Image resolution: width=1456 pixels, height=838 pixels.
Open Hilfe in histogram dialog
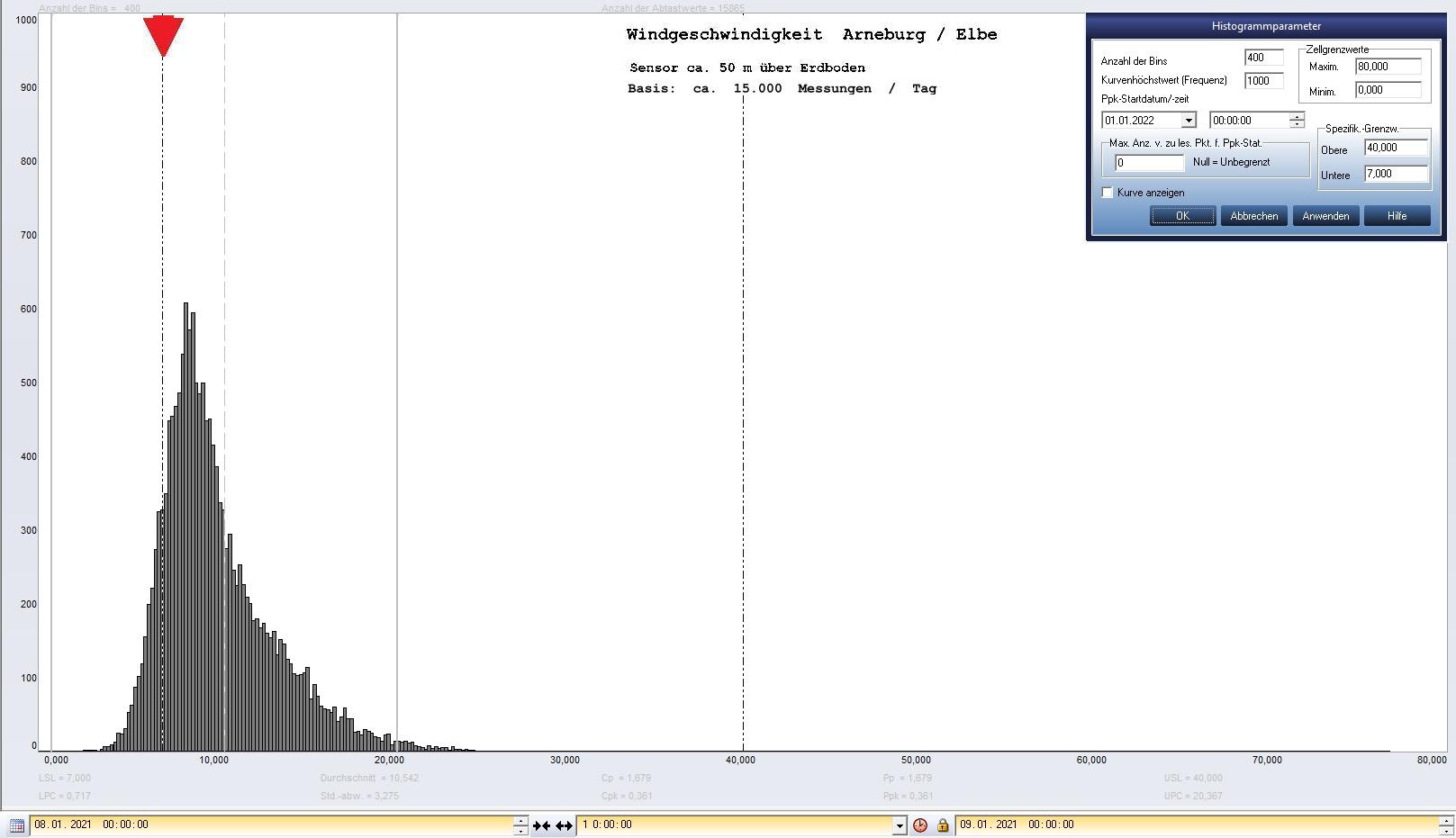point(1397,216)
